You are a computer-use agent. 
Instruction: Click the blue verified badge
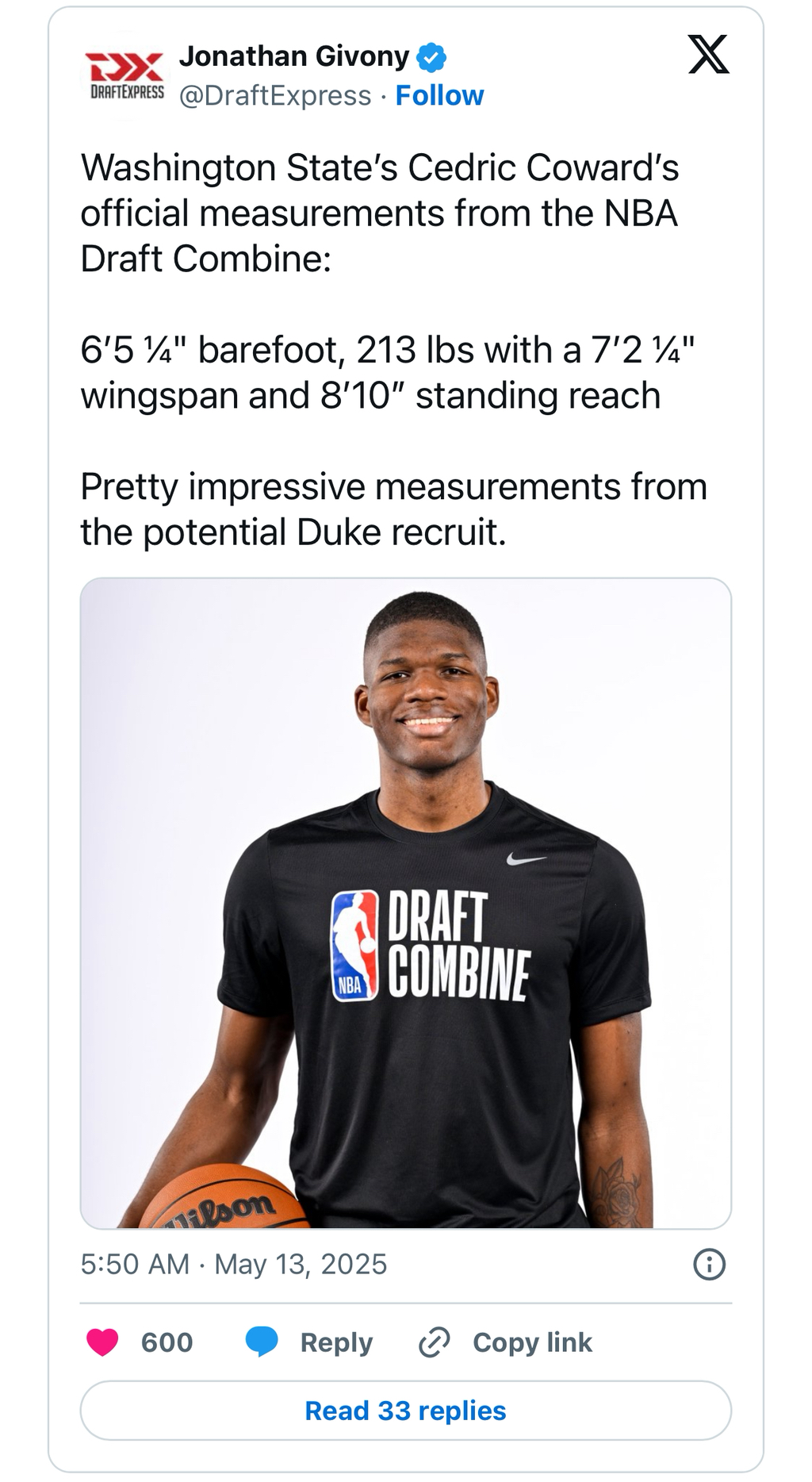pyautogui.click(x=432, y=57)
